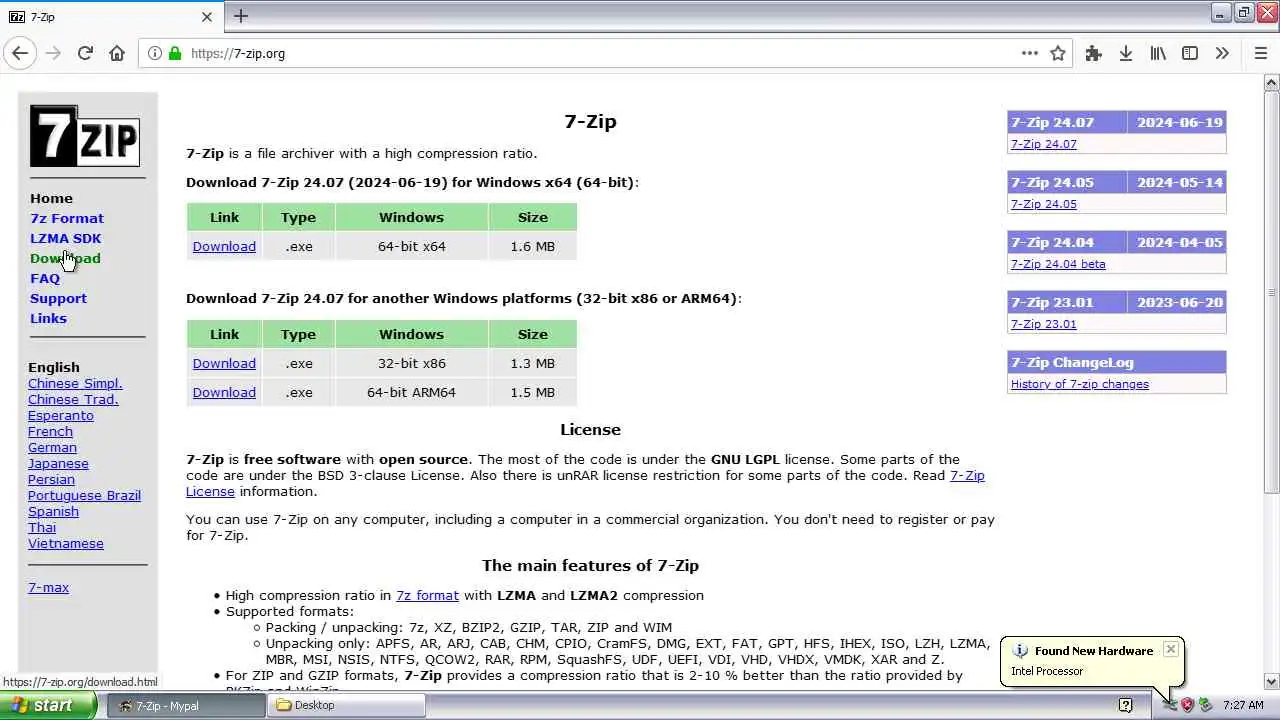
Task: Open the 7z format feature link
Action: [x=427, y=595]
